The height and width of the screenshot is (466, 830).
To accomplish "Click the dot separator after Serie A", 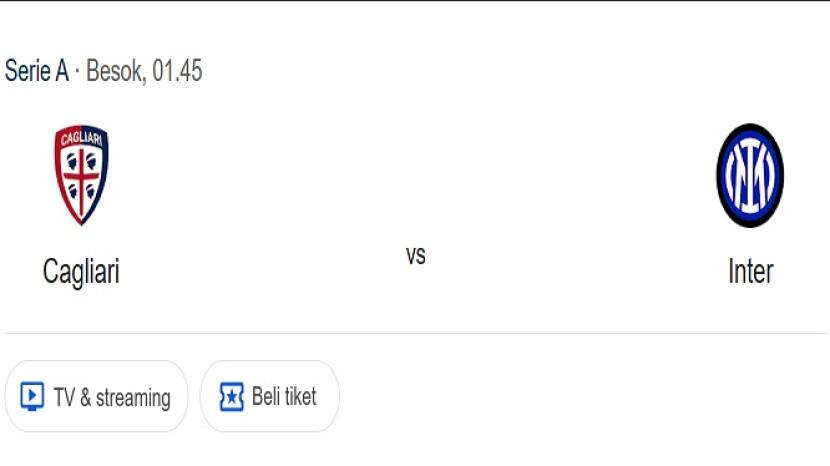I will pos(78,72).
